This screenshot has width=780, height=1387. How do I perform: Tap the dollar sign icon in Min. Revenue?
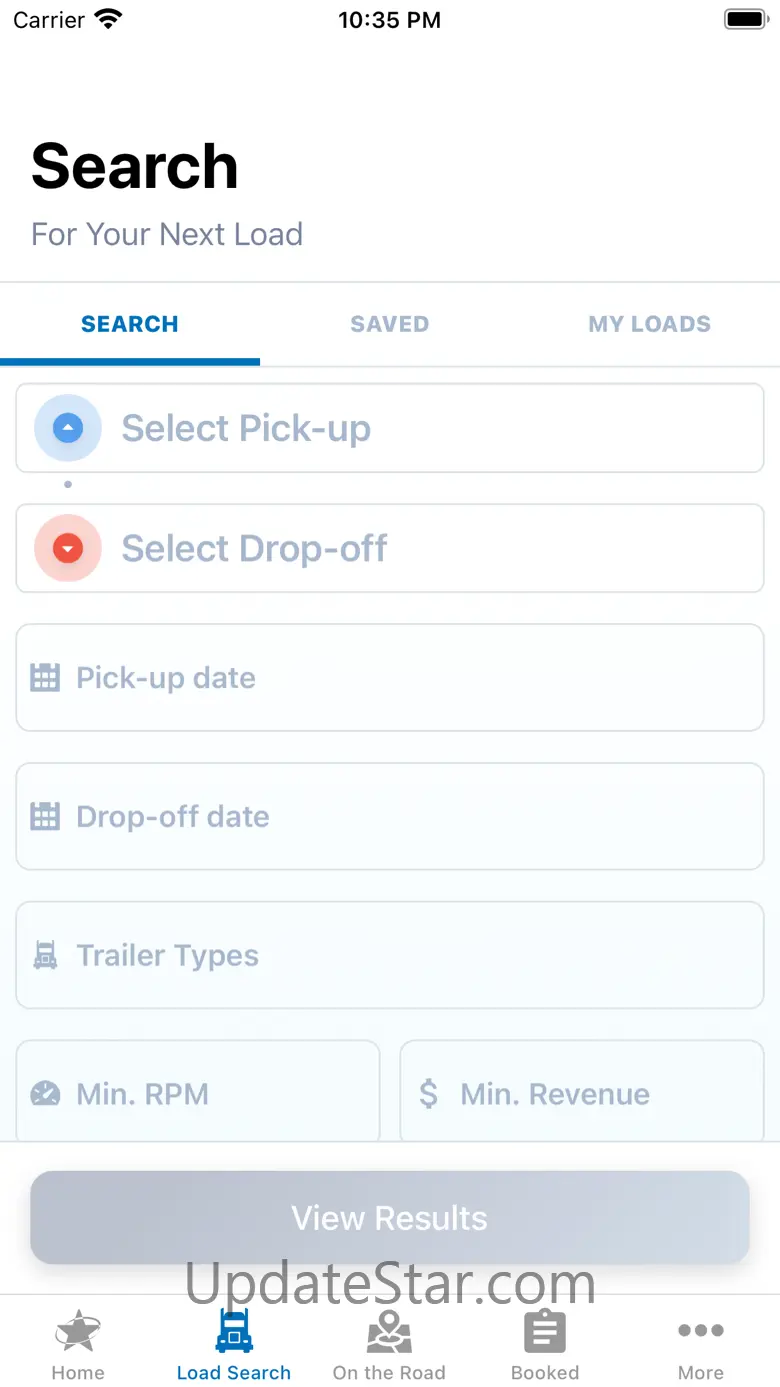click(x=429, y=1093)
